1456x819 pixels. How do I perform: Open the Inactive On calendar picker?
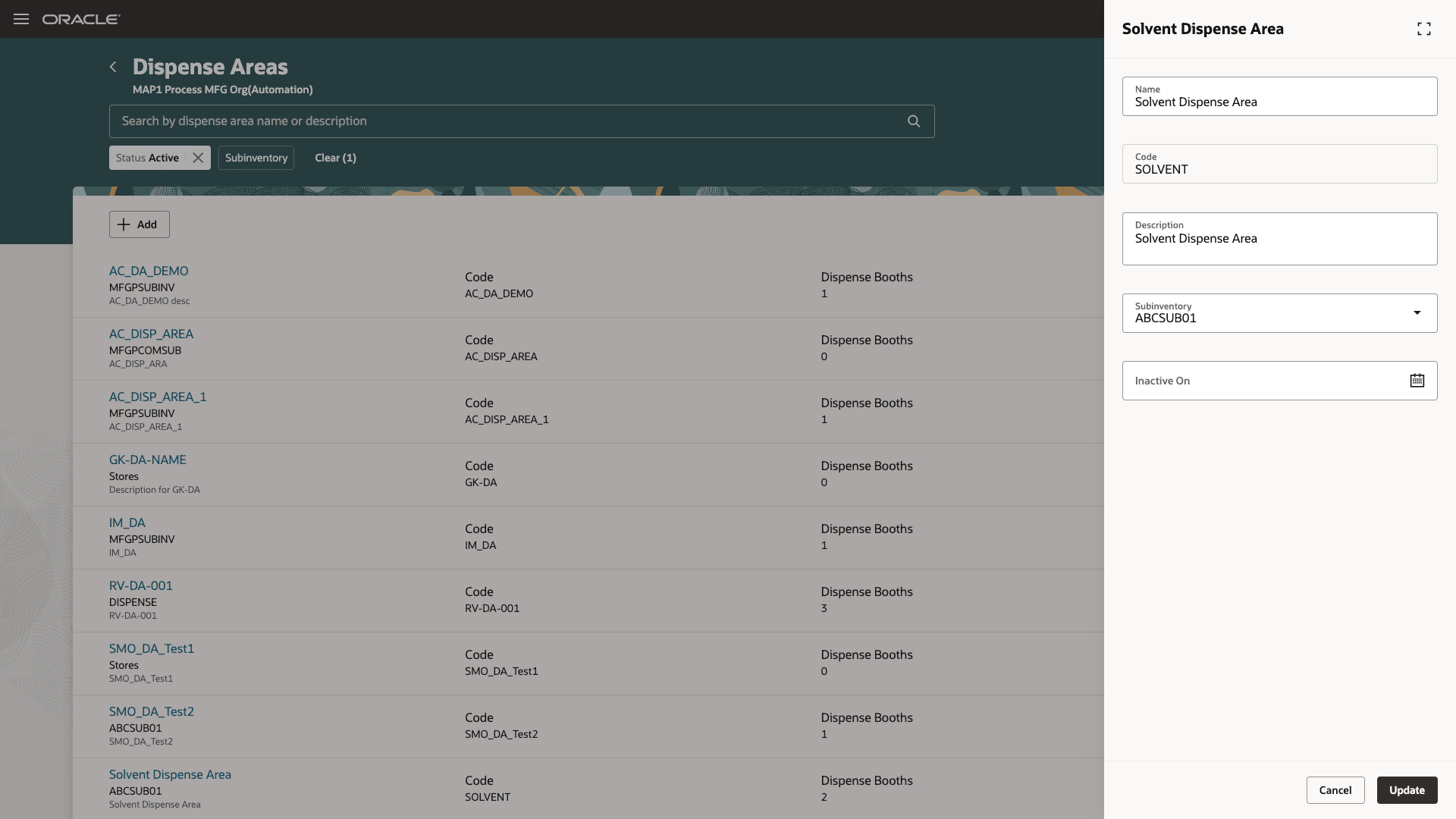[1417, 381]
